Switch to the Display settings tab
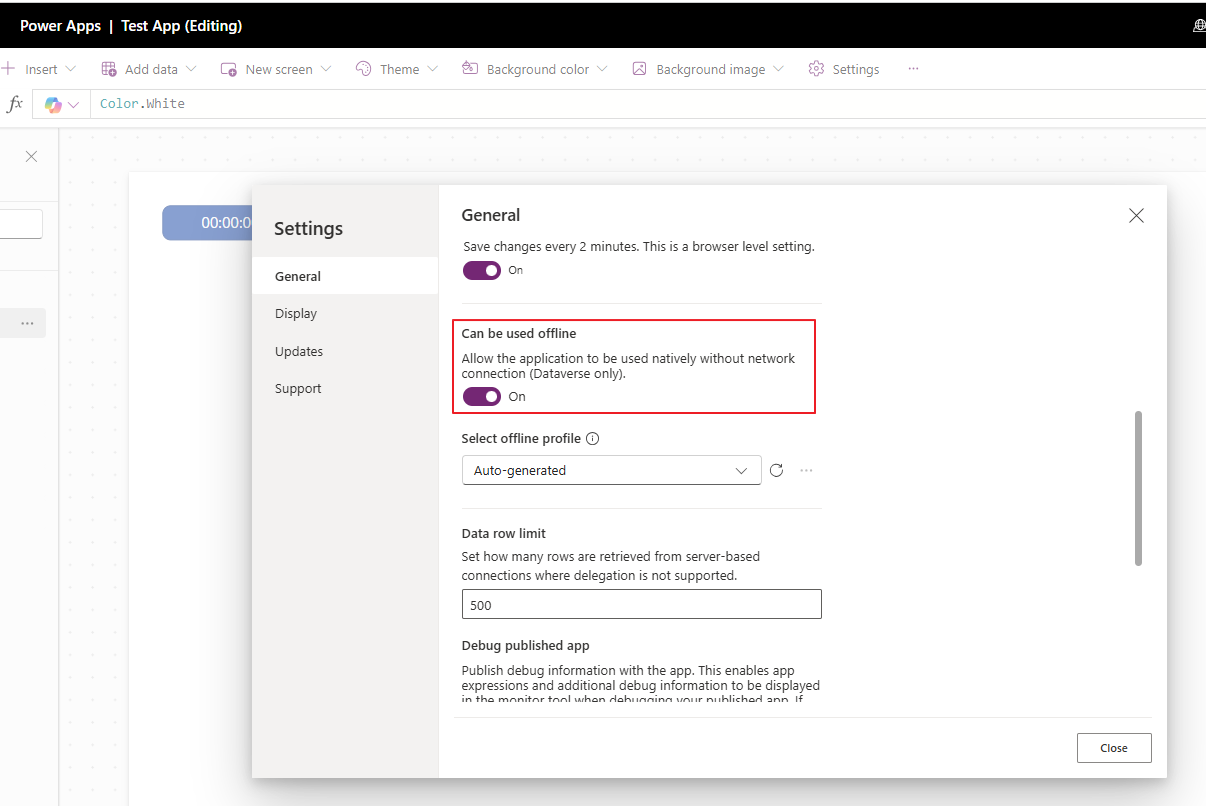This screenshot has height=806, width=1206. pyautogui.click(x=295, y=313)
